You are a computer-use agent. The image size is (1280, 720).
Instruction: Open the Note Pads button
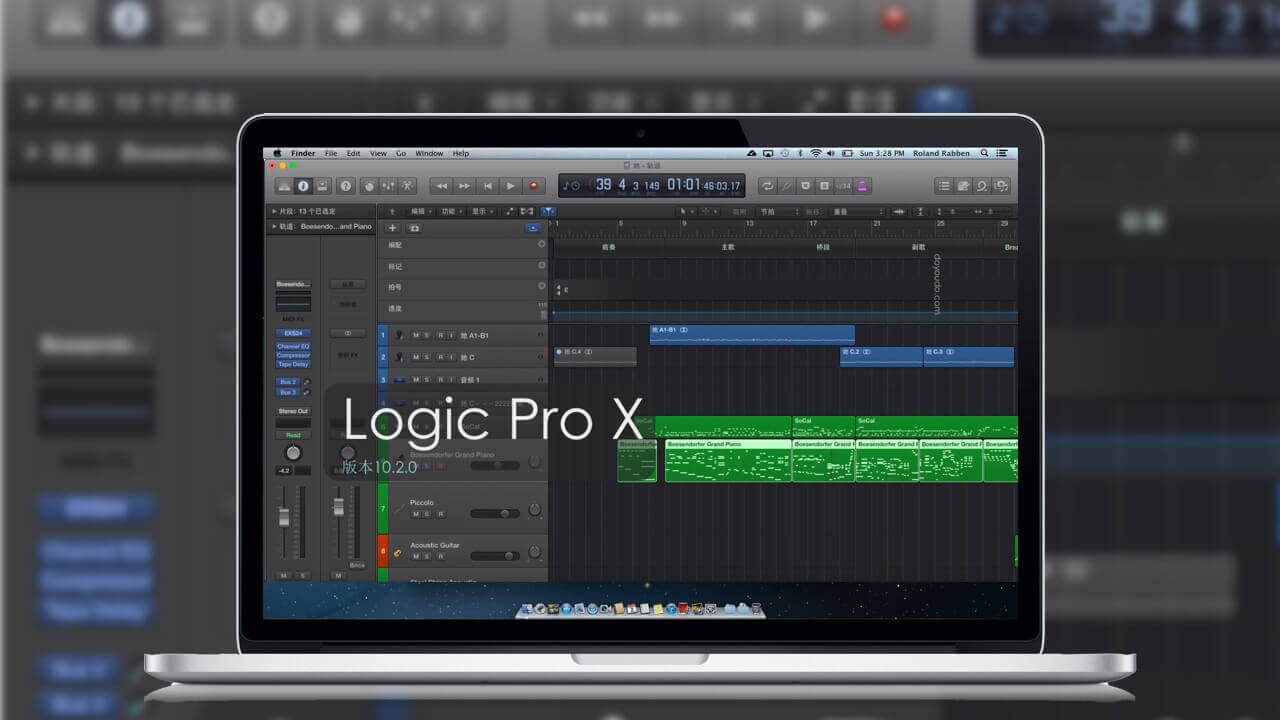click(x=962, y=186)
